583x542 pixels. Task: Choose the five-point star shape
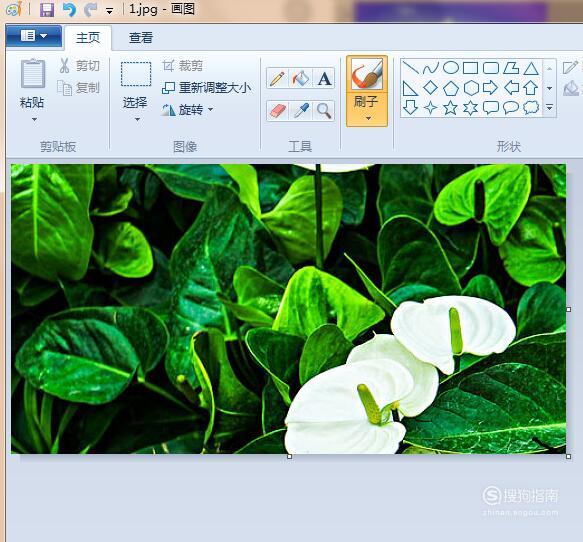coord(450,108)
